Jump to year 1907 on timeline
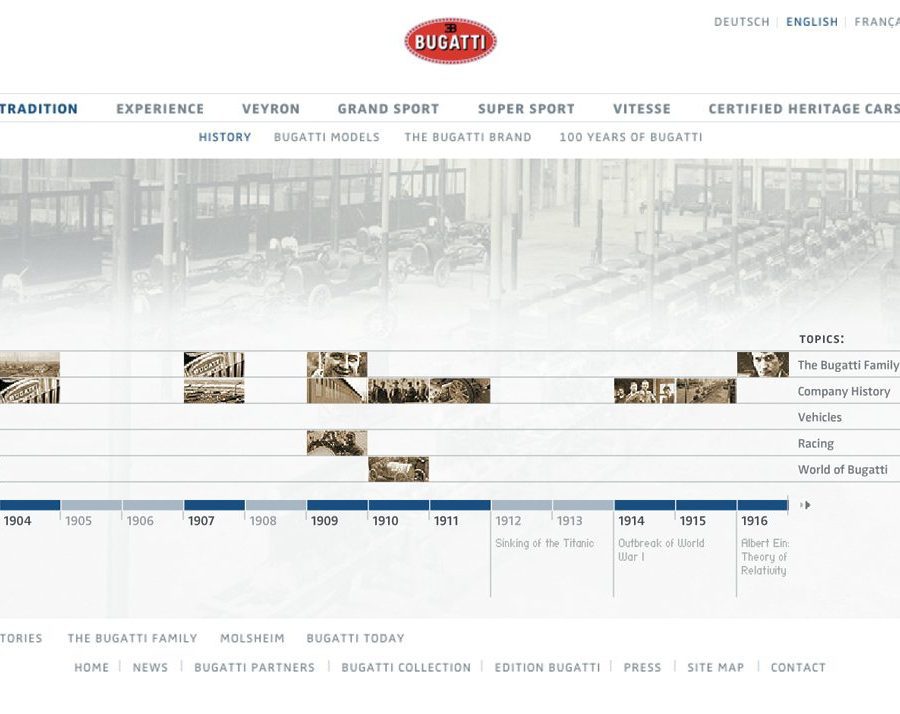The image size is (900, 714). (201, 521)
